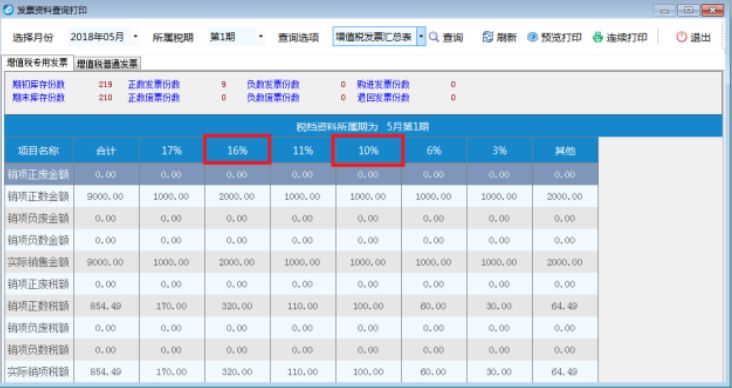This screenshot has height=388, width=732.
Task: Switch to the 增值税普通发票 tab
Action: pyautogui.click(x=107, y=64)
